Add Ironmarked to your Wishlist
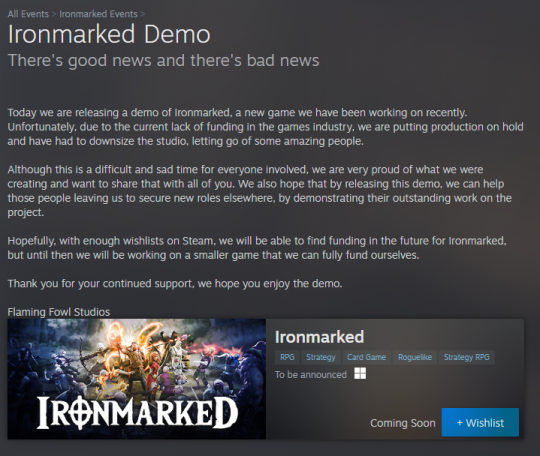540x456 pixels. point(480,422)
